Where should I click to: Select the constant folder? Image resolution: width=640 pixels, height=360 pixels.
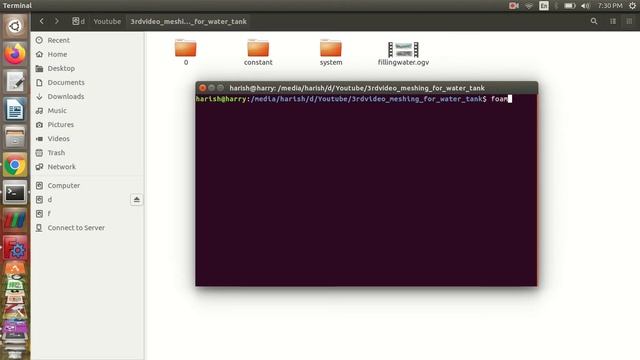tap(258, 52)
